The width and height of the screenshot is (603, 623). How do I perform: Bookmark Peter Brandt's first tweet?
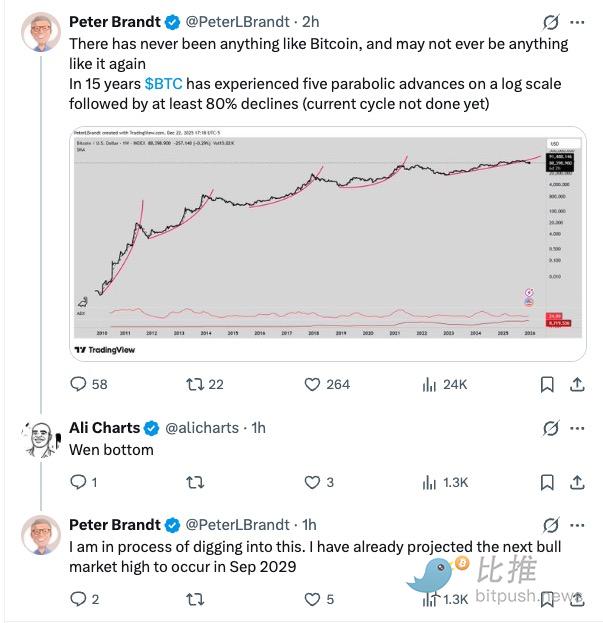(x=547, y=384)
